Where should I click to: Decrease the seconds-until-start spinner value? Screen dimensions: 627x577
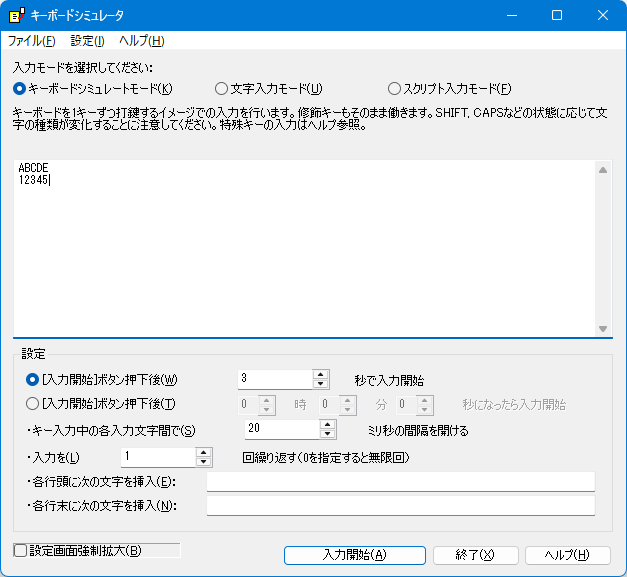click(320, 384)
